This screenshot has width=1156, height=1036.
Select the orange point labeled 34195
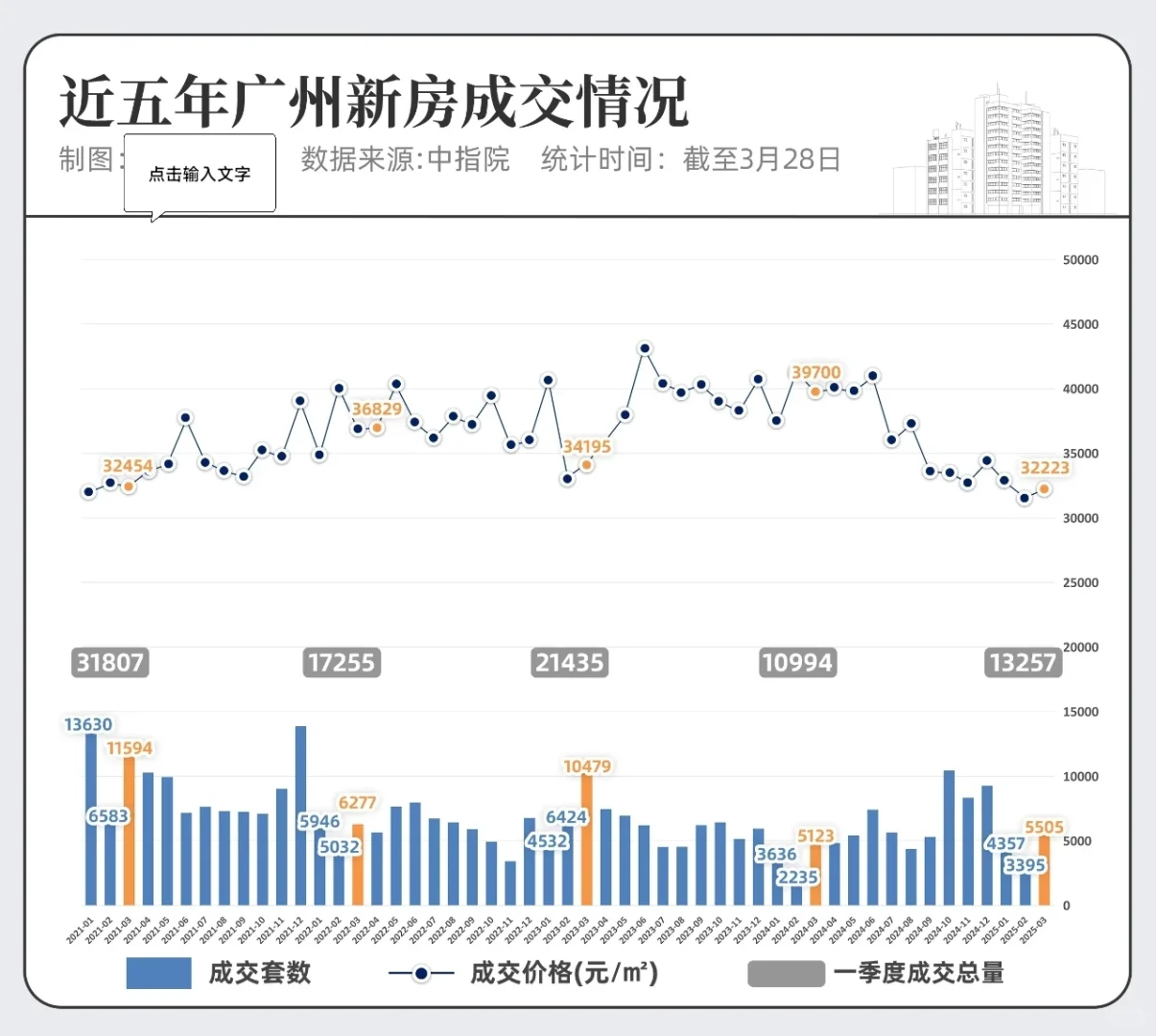[x=586, y=465]
